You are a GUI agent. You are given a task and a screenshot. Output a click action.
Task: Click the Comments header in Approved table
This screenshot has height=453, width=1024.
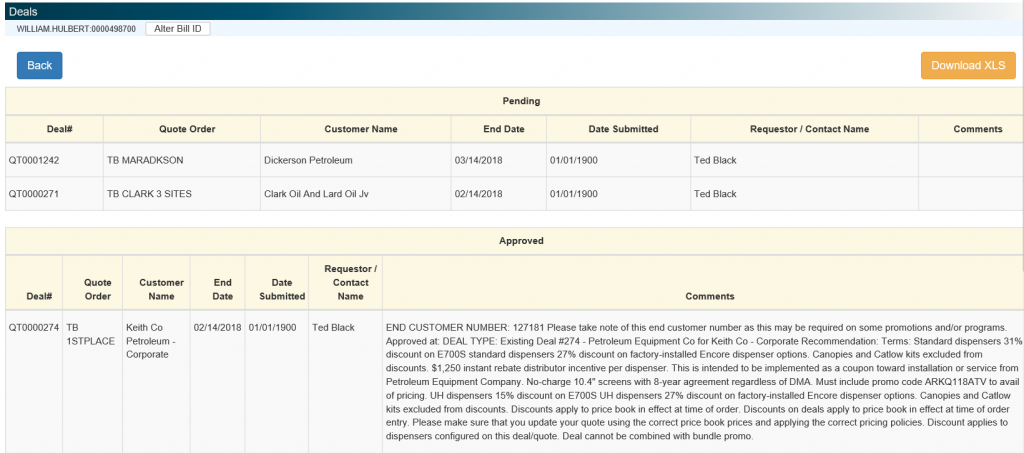709,296
